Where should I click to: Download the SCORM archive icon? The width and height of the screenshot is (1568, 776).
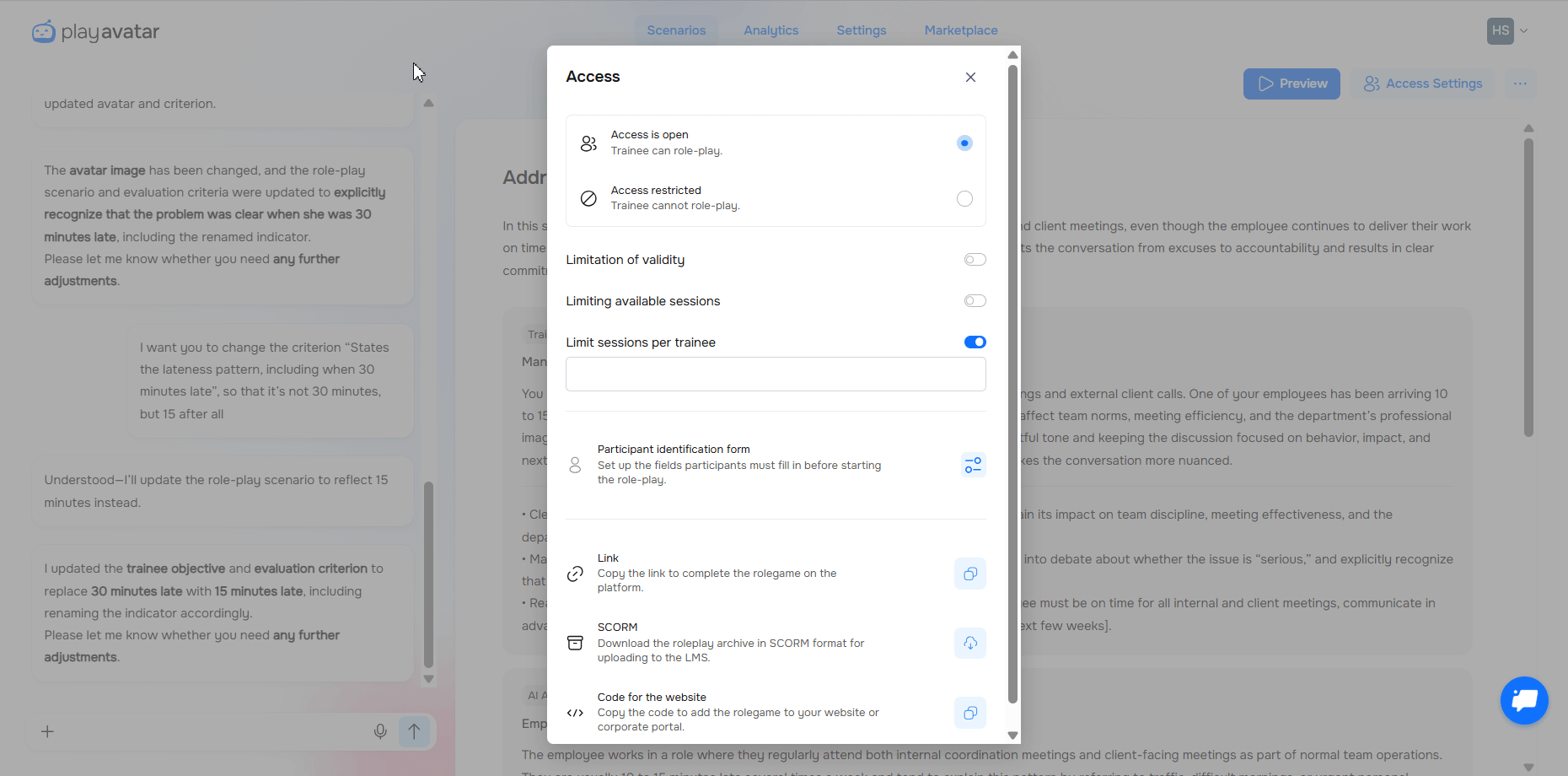tap(970, 644)
